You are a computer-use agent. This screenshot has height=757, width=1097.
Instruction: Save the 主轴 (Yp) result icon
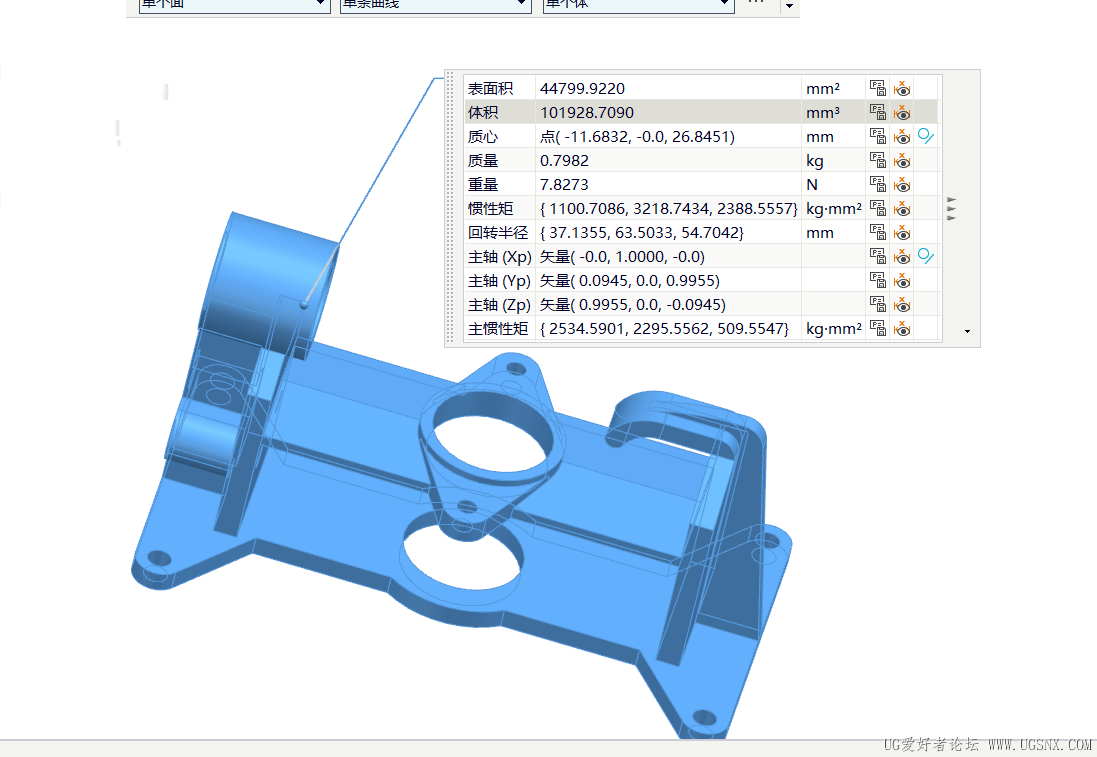tap(877, 280)
